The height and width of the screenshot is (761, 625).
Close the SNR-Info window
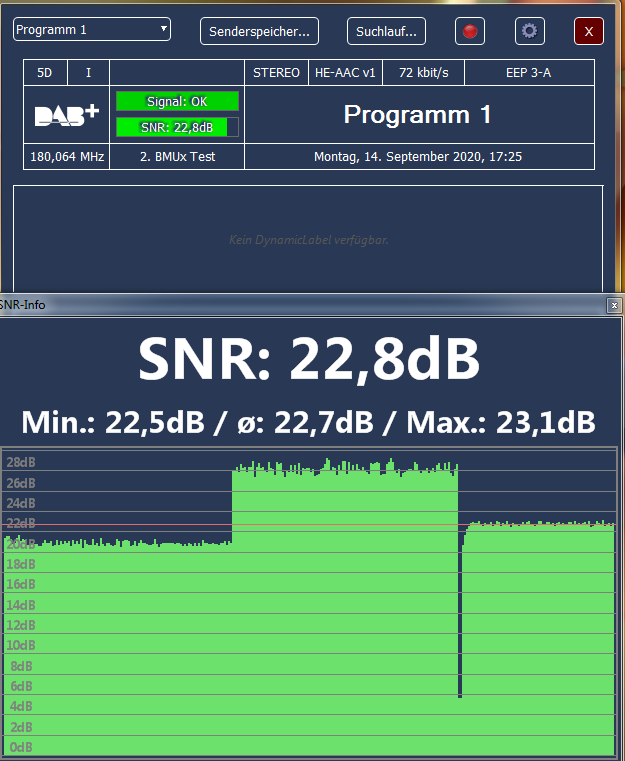pyautogui.click(x=613, y=305)
